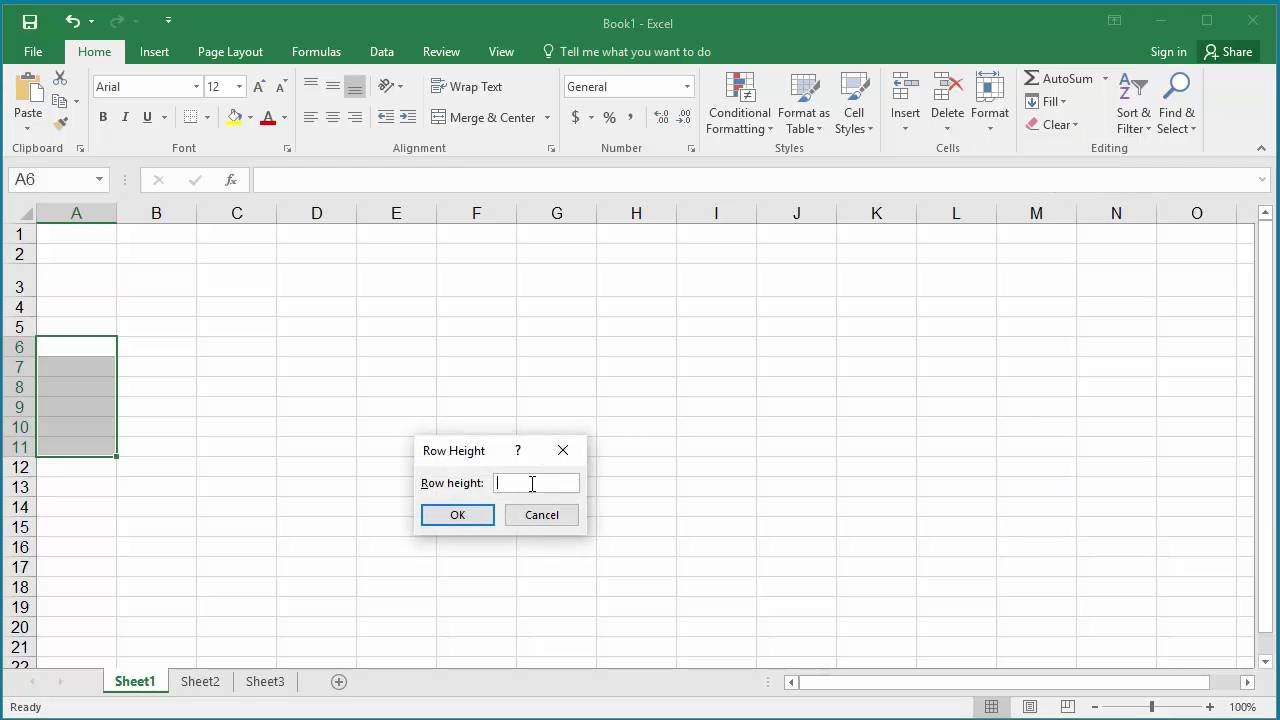Toggle Center alignment
Screen dimensions: 1280x720
click(333, 117)
